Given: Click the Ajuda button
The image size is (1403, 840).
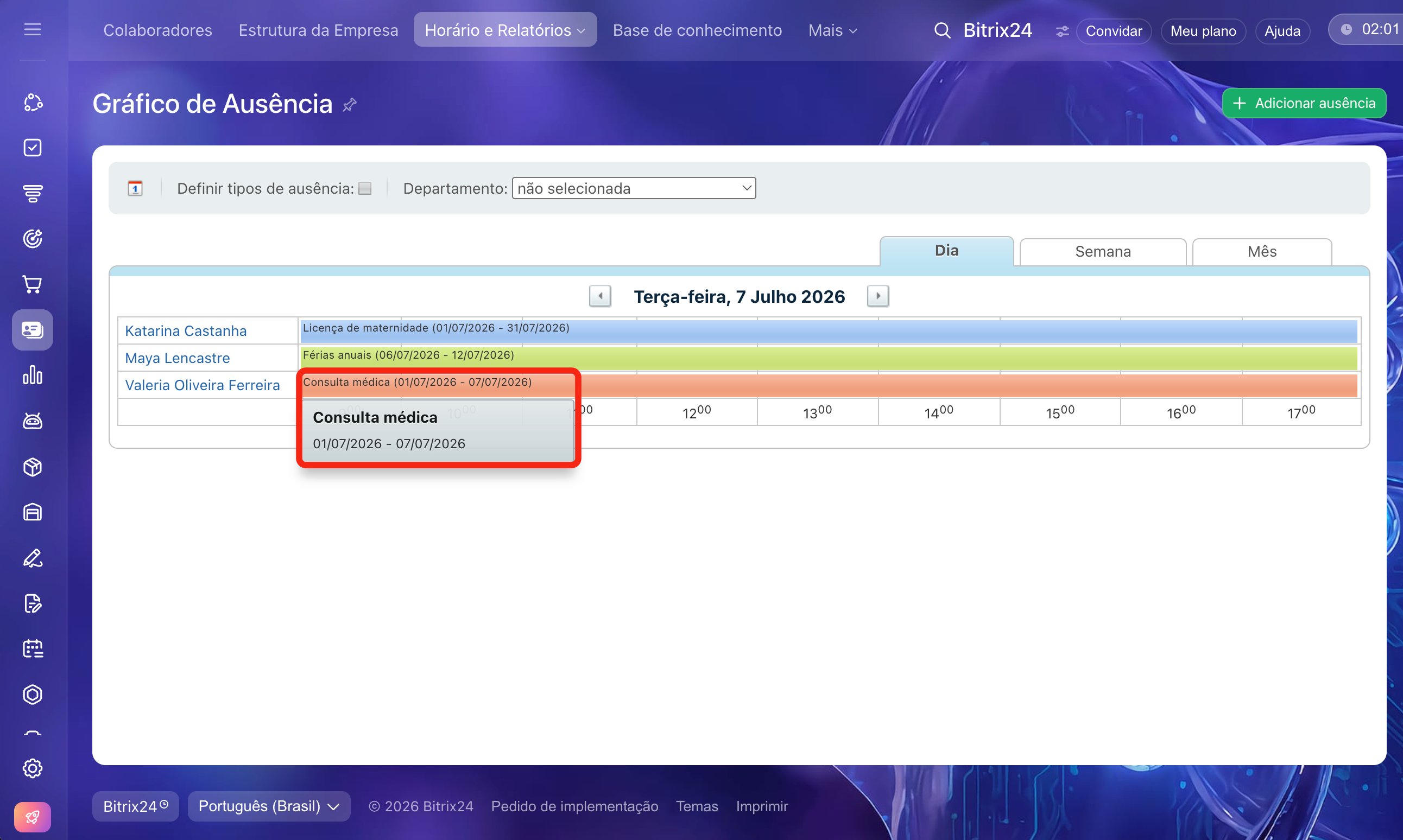Looking at the screenshot, I should click(x=1282, y=30).
